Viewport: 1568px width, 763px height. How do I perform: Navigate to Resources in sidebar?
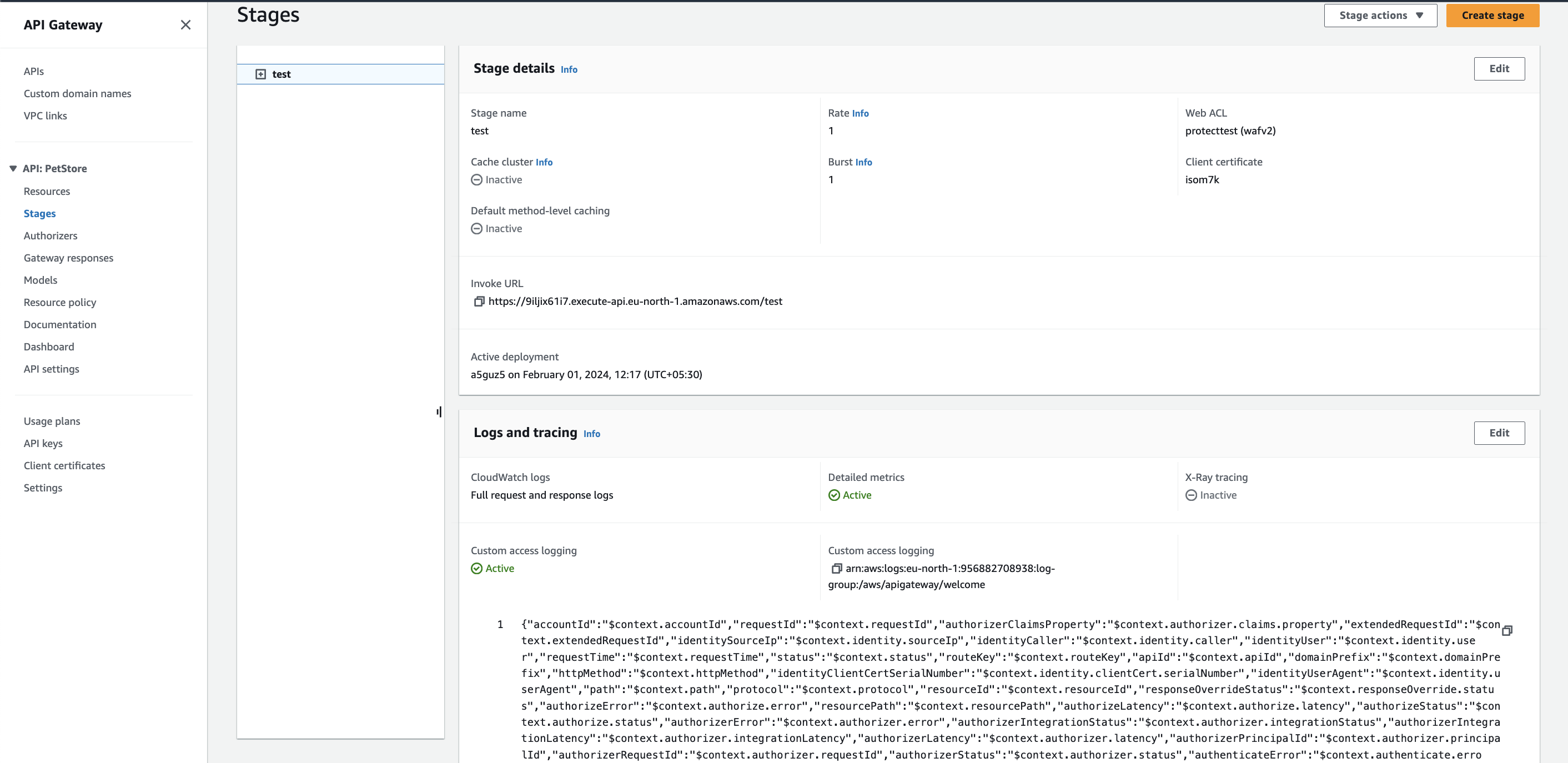(47, 190)
